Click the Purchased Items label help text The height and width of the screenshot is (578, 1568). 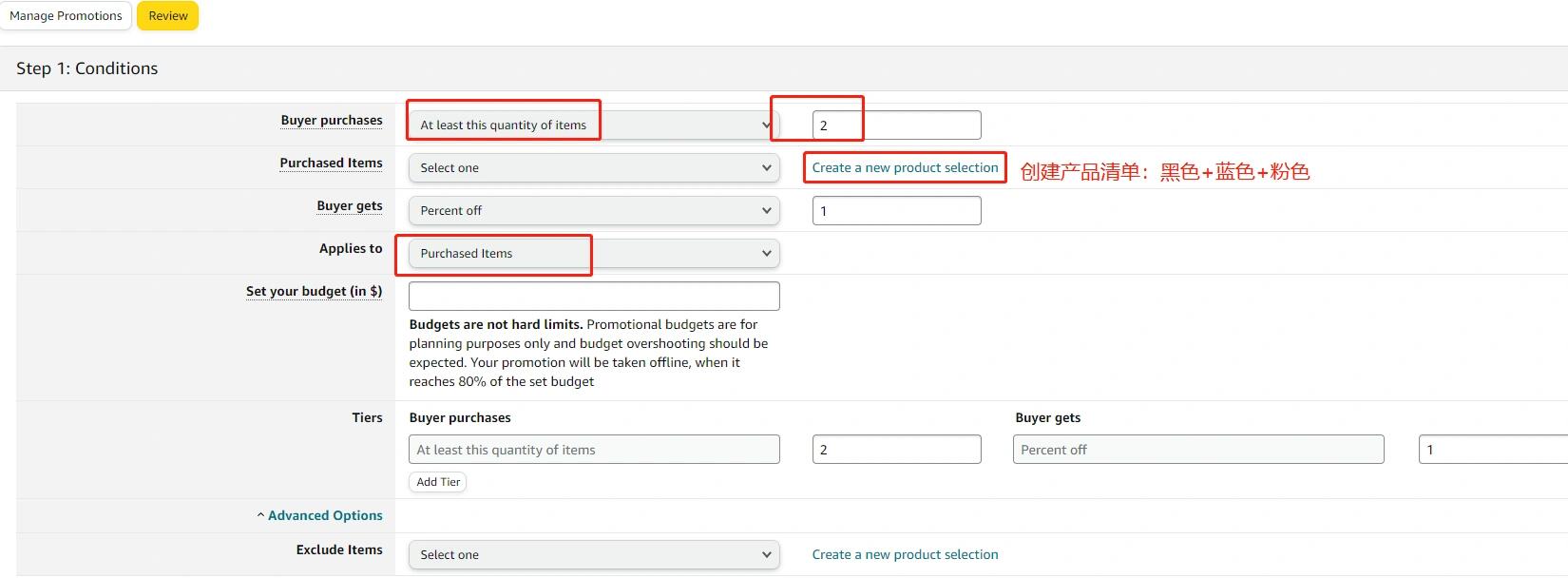click(x=331, y=163)
